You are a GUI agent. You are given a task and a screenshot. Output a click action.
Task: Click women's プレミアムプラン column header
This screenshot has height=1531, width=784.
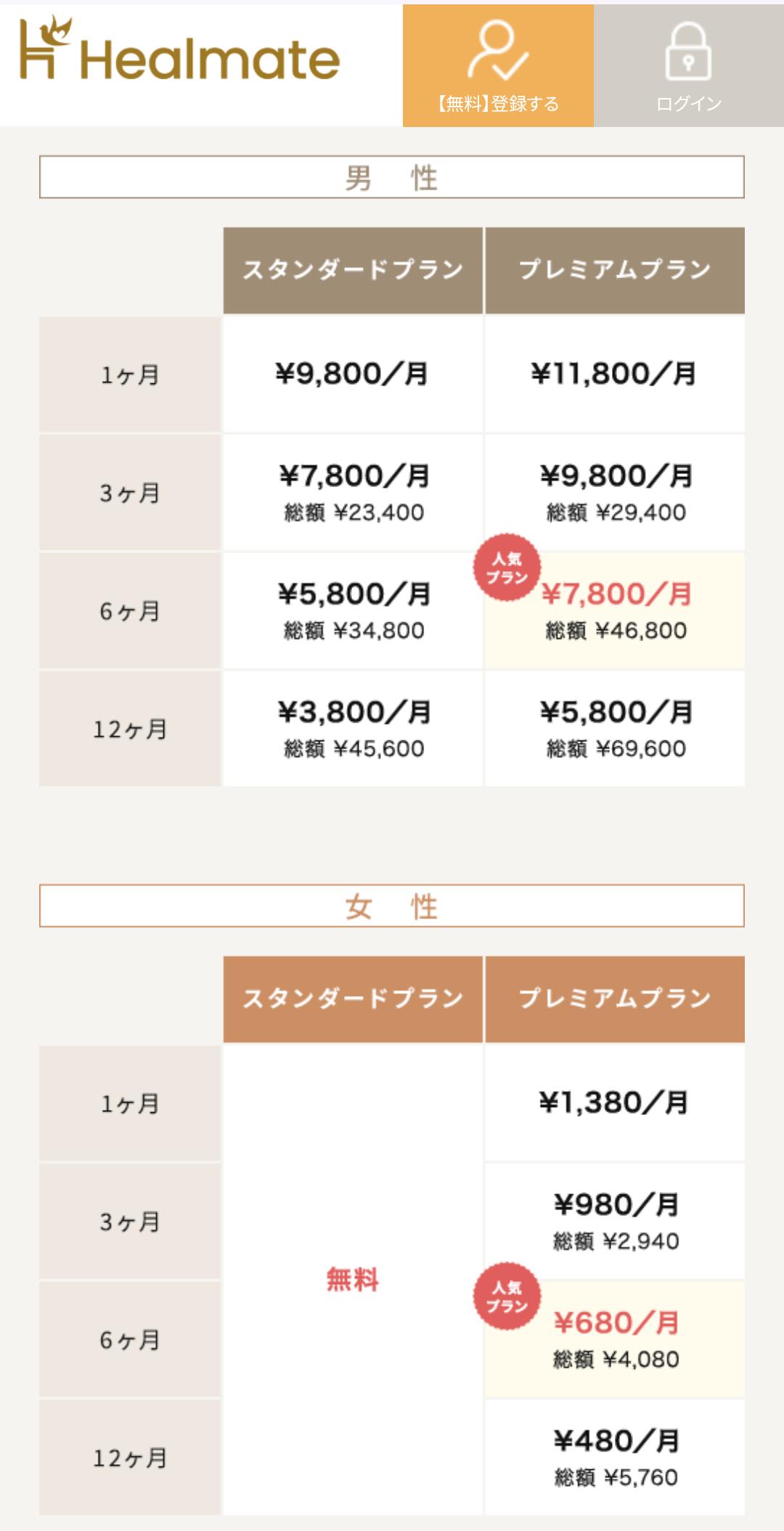coord(614,999)
